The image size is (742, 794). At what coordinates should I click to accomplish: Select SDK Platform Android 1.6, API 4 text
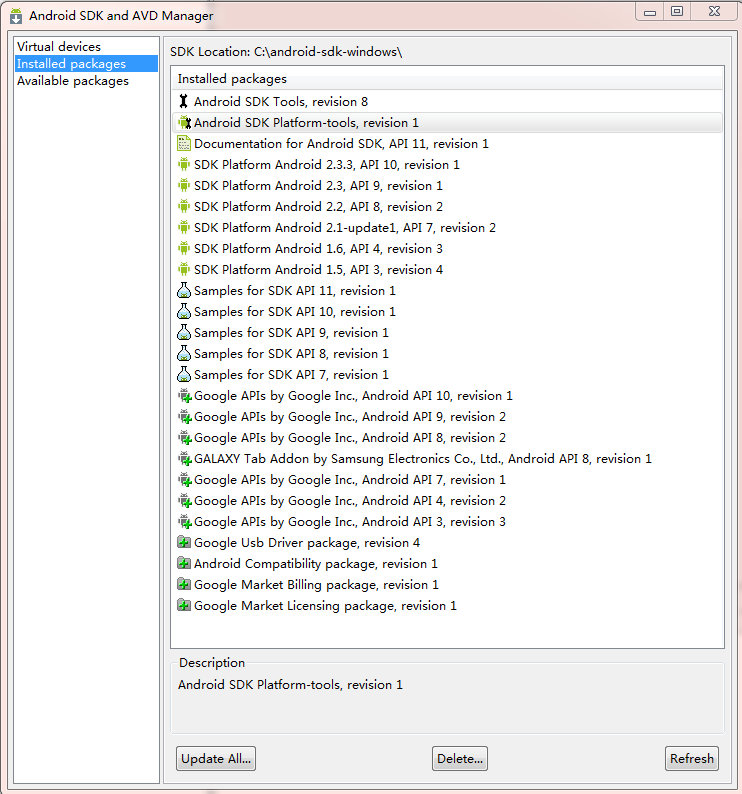319,249
